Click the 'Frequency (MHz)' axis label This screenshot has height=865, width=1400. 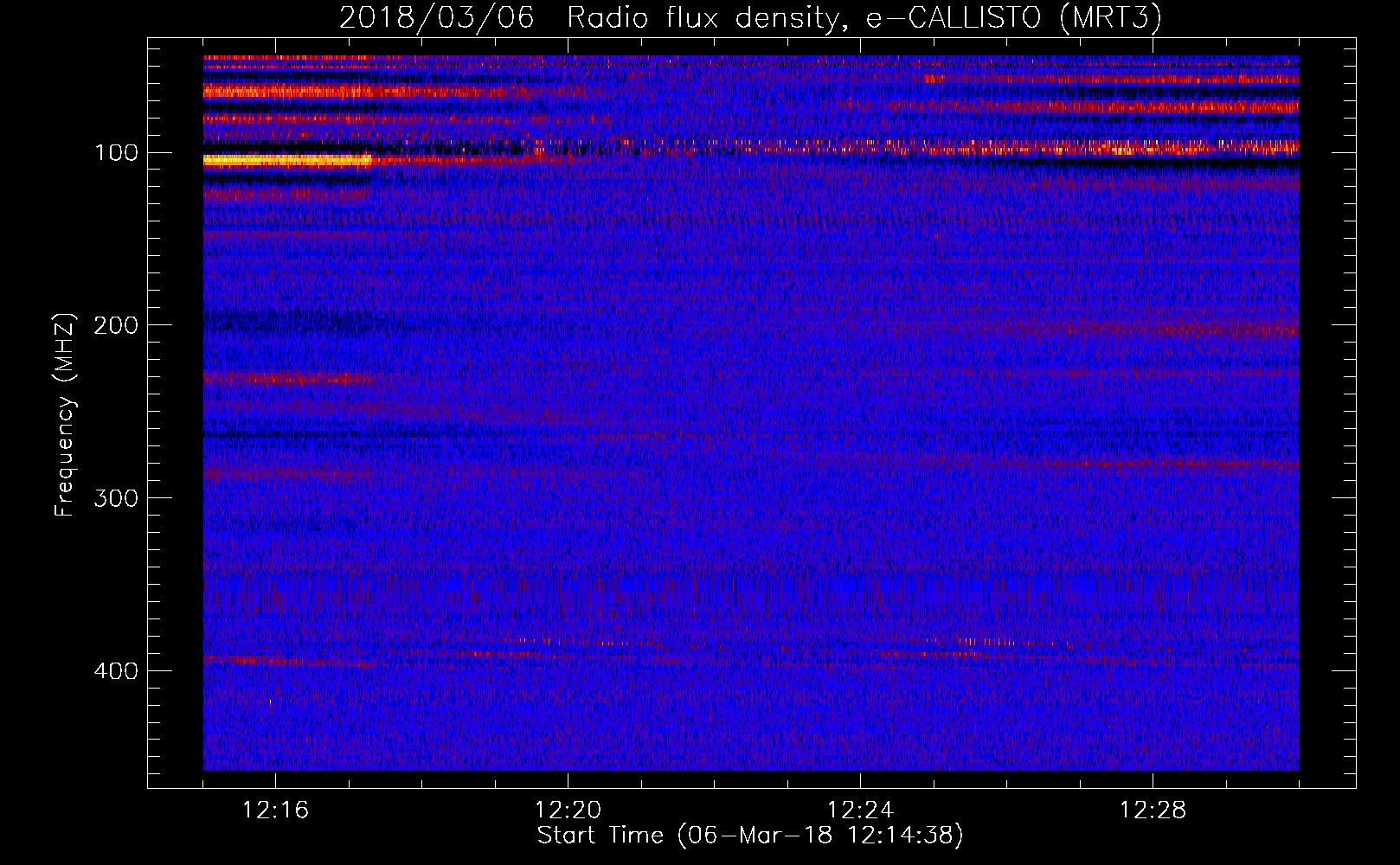tap(64, 414)
